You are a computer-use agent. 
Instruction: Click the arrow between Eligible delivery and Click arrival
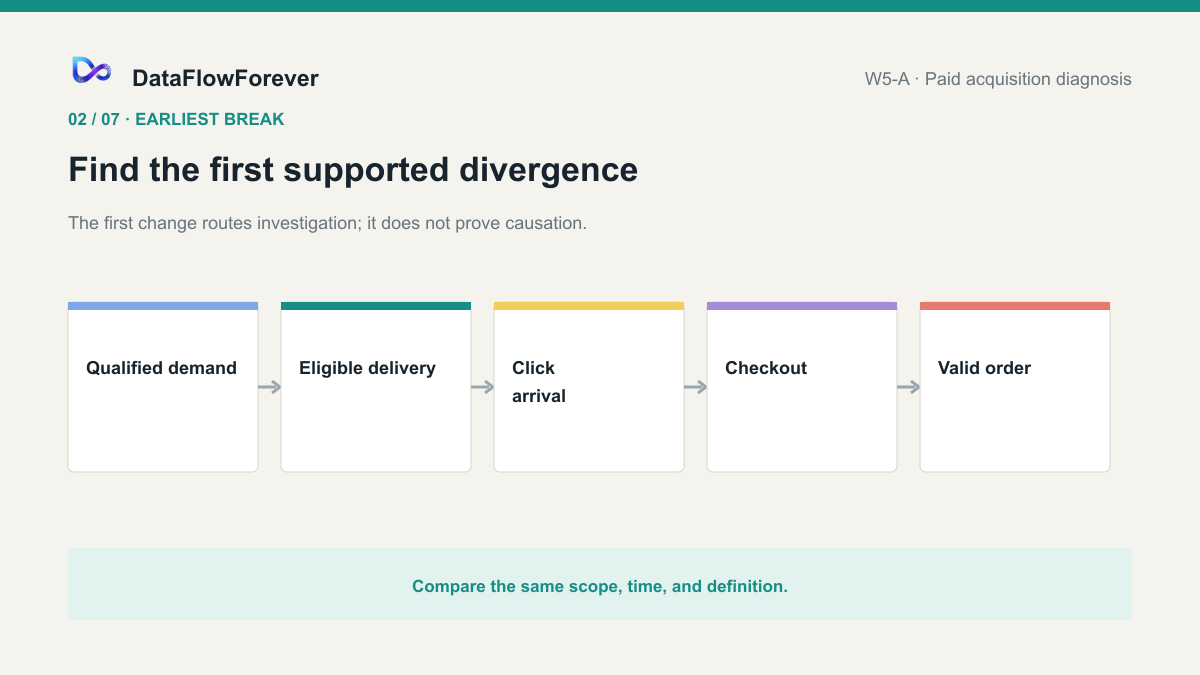click(483, 387)
